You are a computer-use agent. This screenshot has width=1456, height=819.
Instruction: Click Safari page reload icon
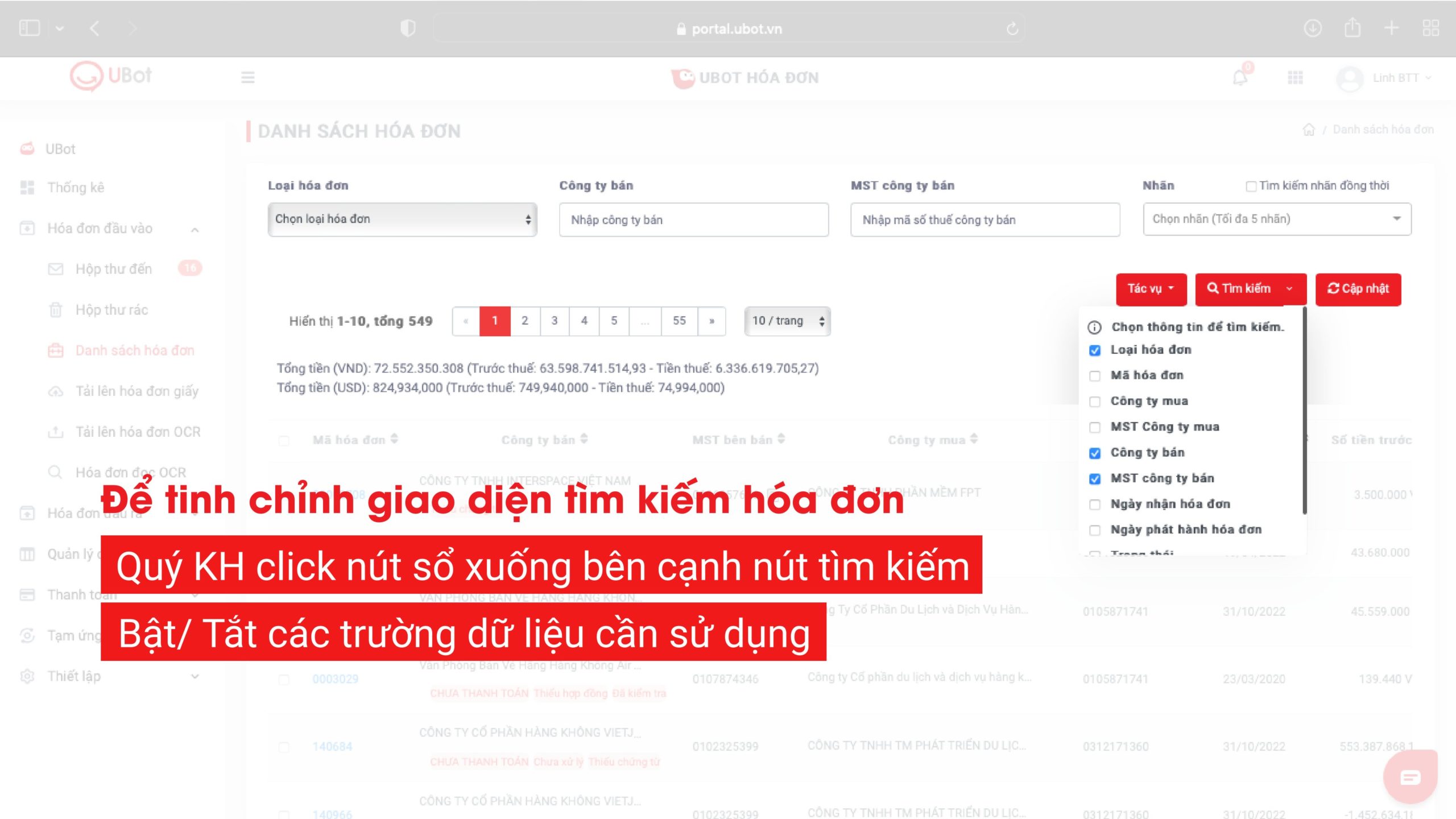point(1012,28)
